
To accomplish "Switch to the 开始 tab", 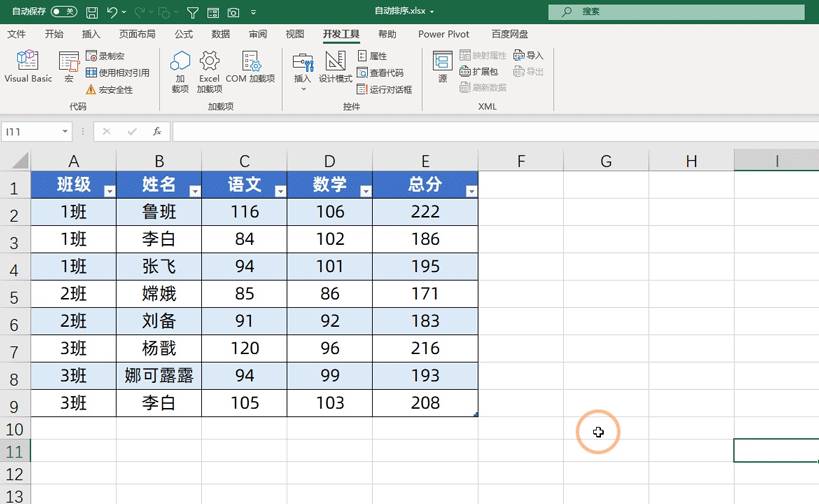I will pos(54,34).
